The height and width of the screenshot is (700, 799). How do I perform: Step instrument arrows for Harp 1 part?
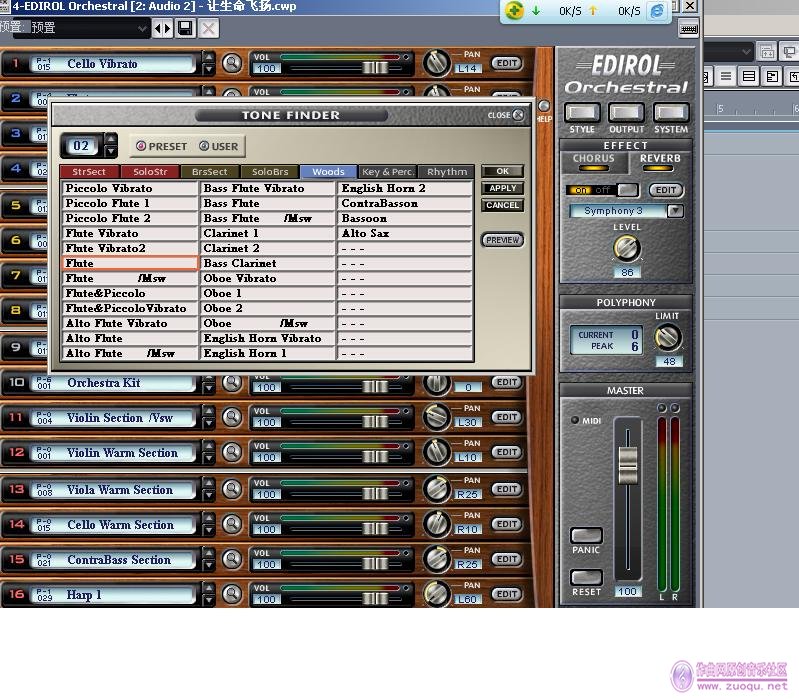[x=208, y=594]
